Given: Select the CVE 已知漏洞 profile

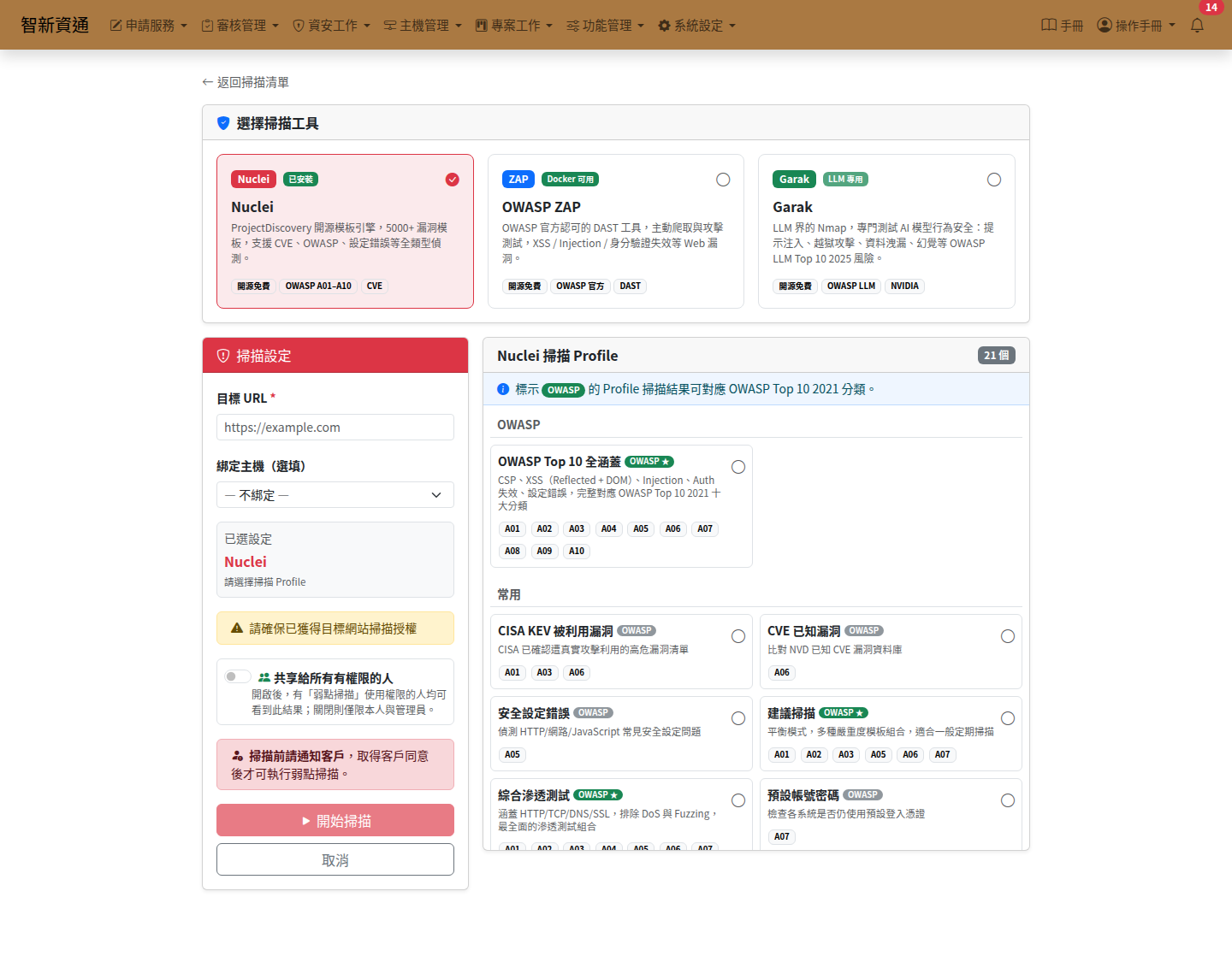Looking at the screenshot, I should coord(1008,636).
